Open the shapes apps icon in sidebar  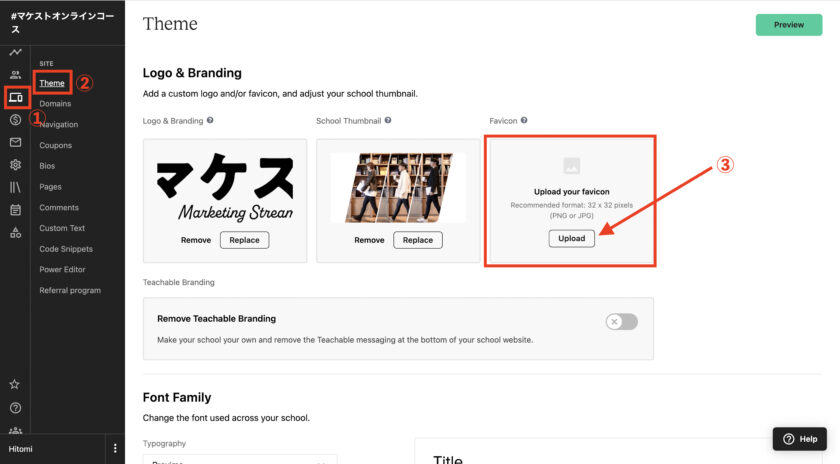16,233
